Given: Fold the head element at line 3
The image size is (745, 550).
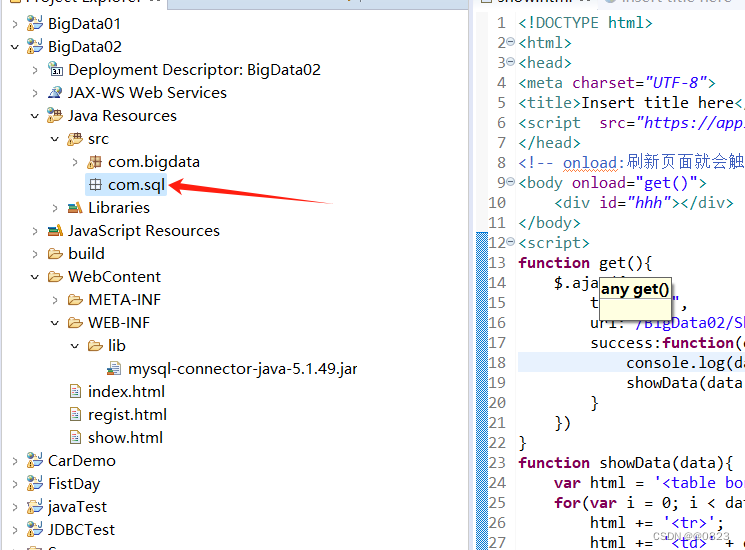Looking at the screenshot, I should pos(511,62).
